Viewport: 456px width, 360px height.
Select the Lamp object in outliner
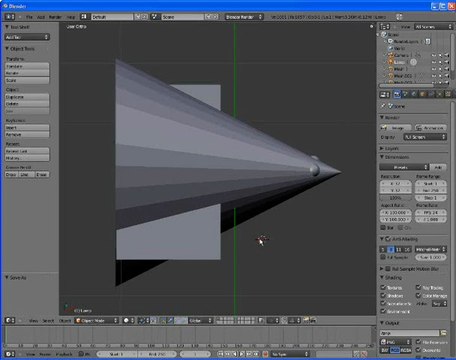click(399, 62)
